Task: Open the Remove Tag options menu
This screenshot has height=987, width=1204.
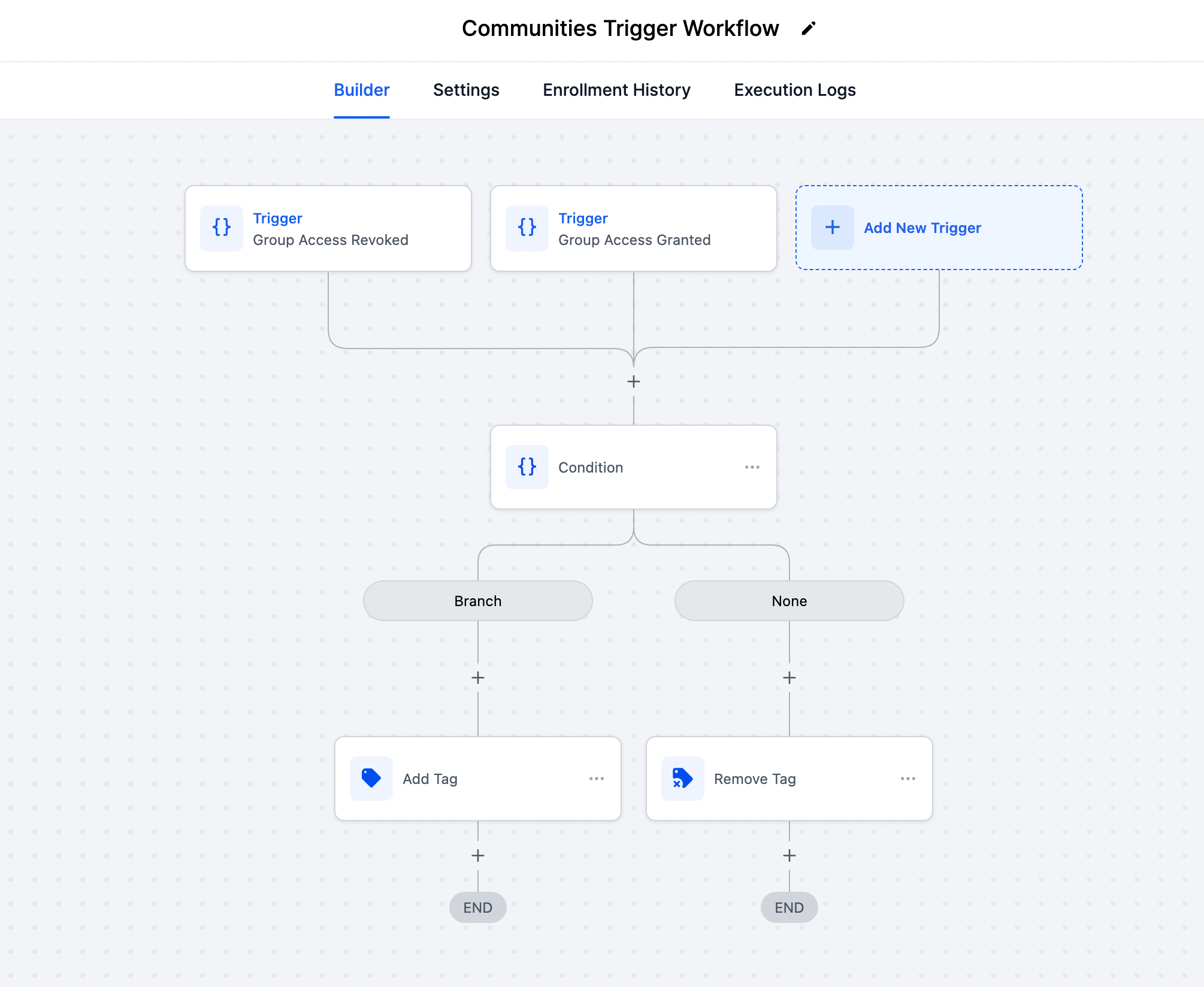Action: click(908, 778)
